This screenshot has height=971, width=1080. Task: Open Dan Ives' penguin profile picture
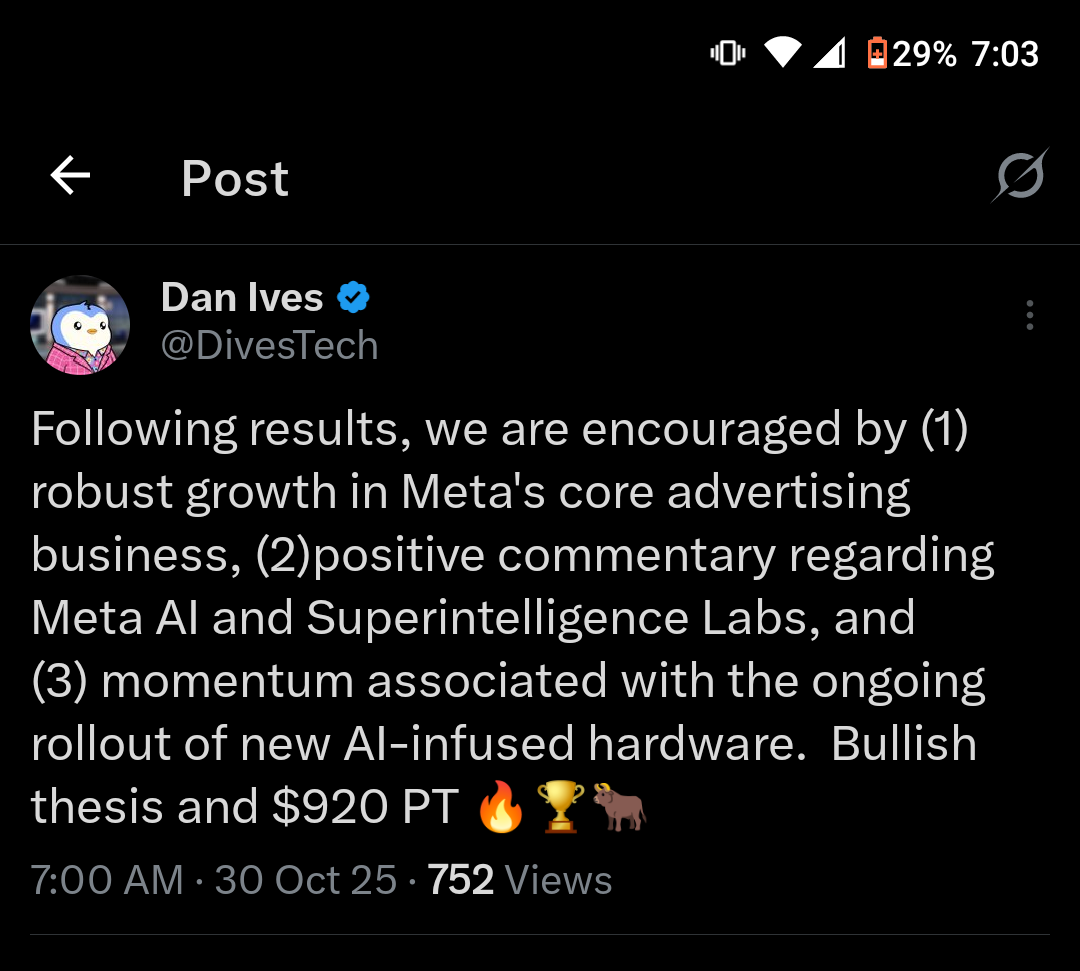coord(81,325)
